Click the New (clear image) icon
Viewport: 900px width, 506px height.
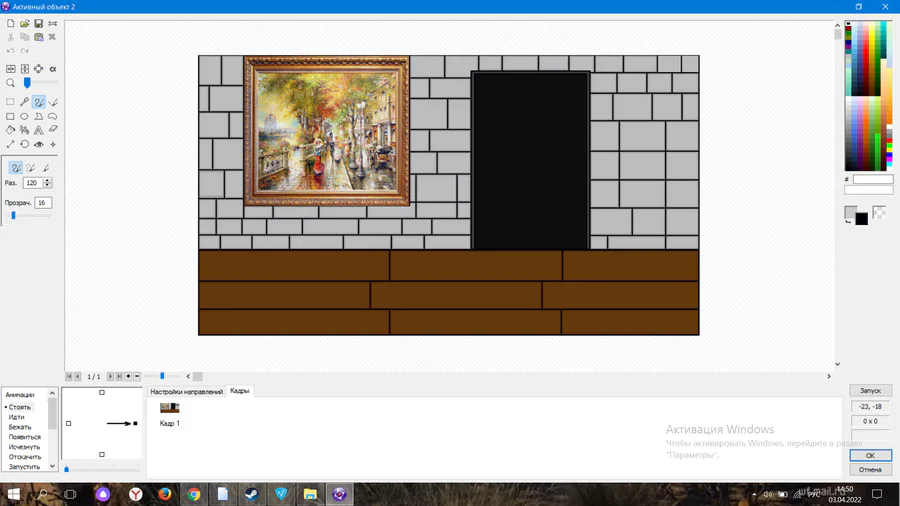(x=10, y=24)
